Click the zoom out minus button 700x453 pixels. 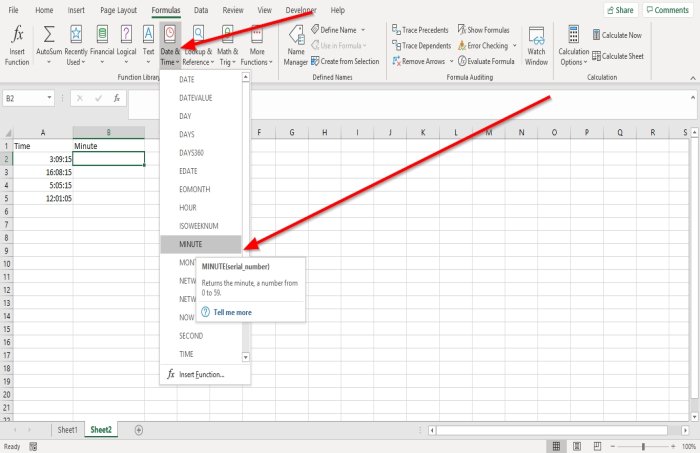point(613,446)
